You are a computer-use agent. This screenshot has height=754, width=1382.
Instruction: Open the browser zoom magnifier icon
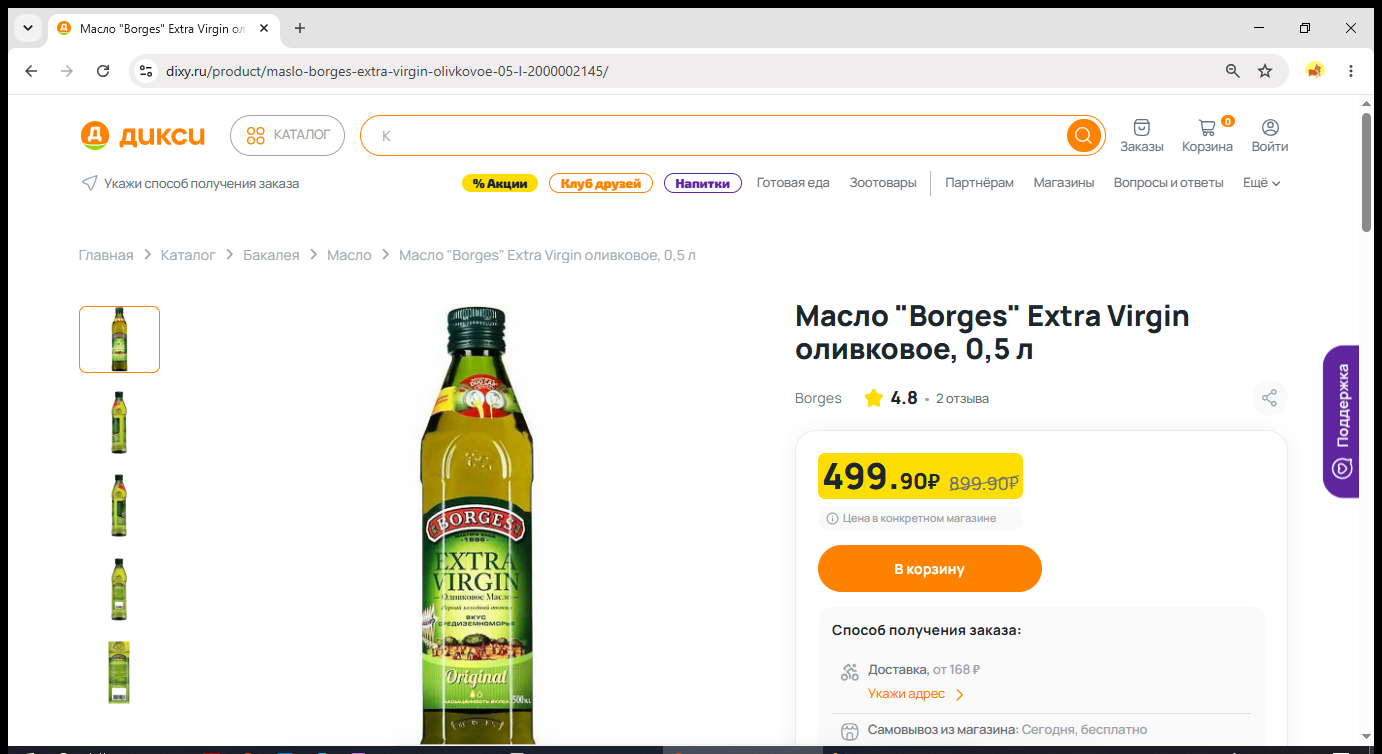[1233, 71]
